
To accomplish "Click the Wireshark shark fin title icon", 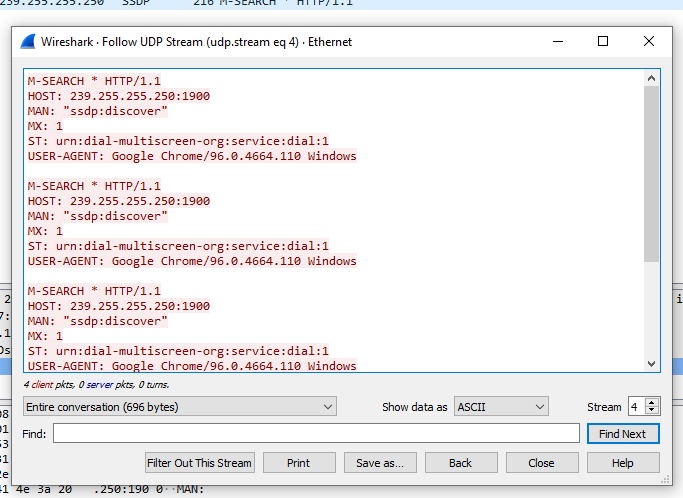I will (28, 42).
